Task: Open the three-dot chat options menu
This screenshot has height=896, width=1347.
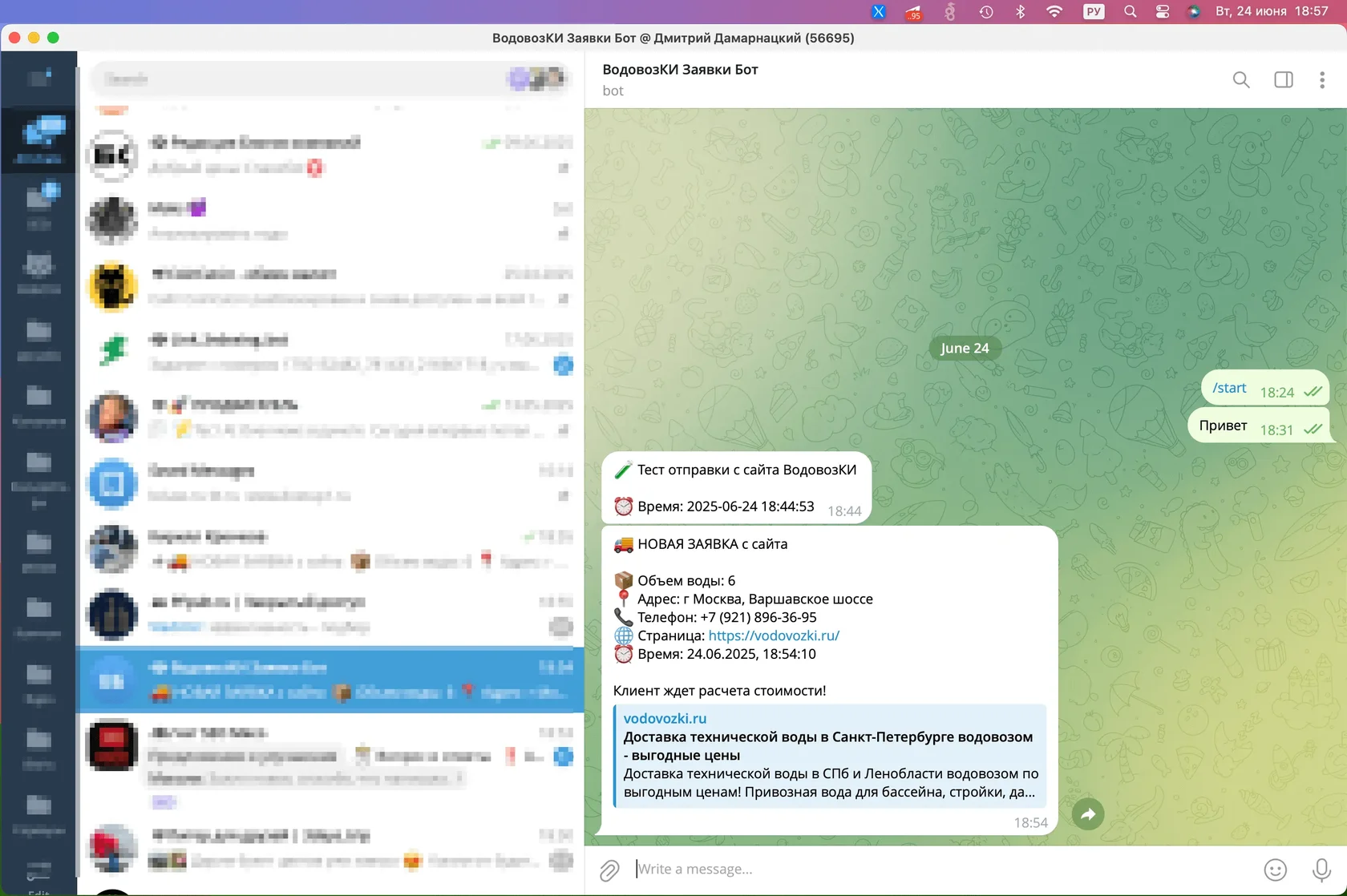Action: click(x=1322, y=79)
